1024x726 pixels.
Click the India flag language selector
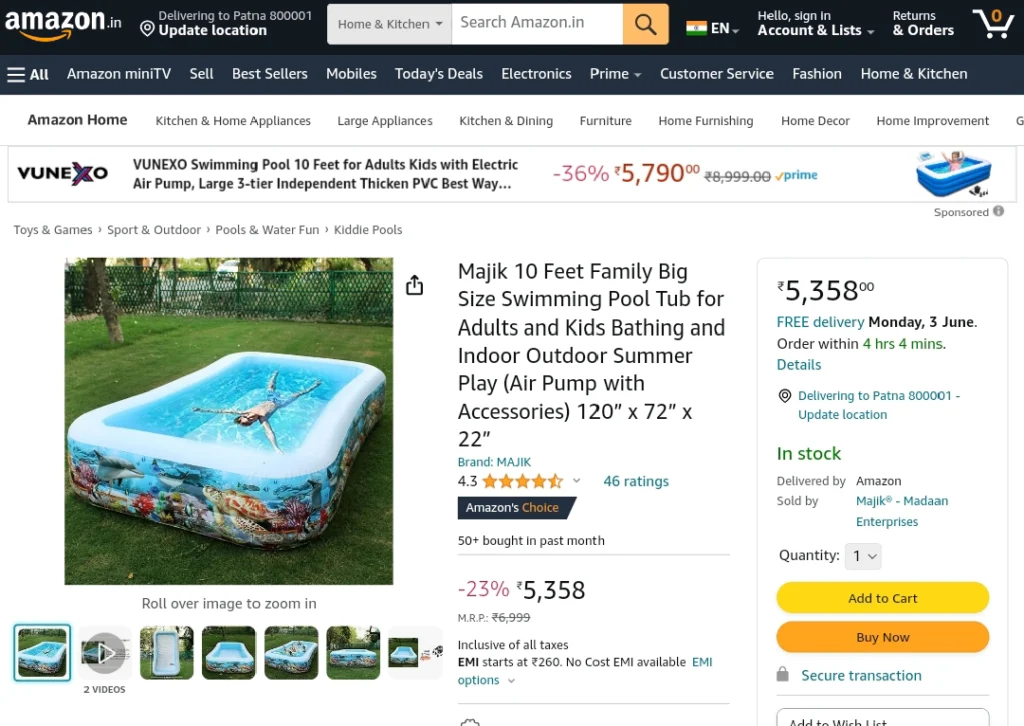point(712,28)
